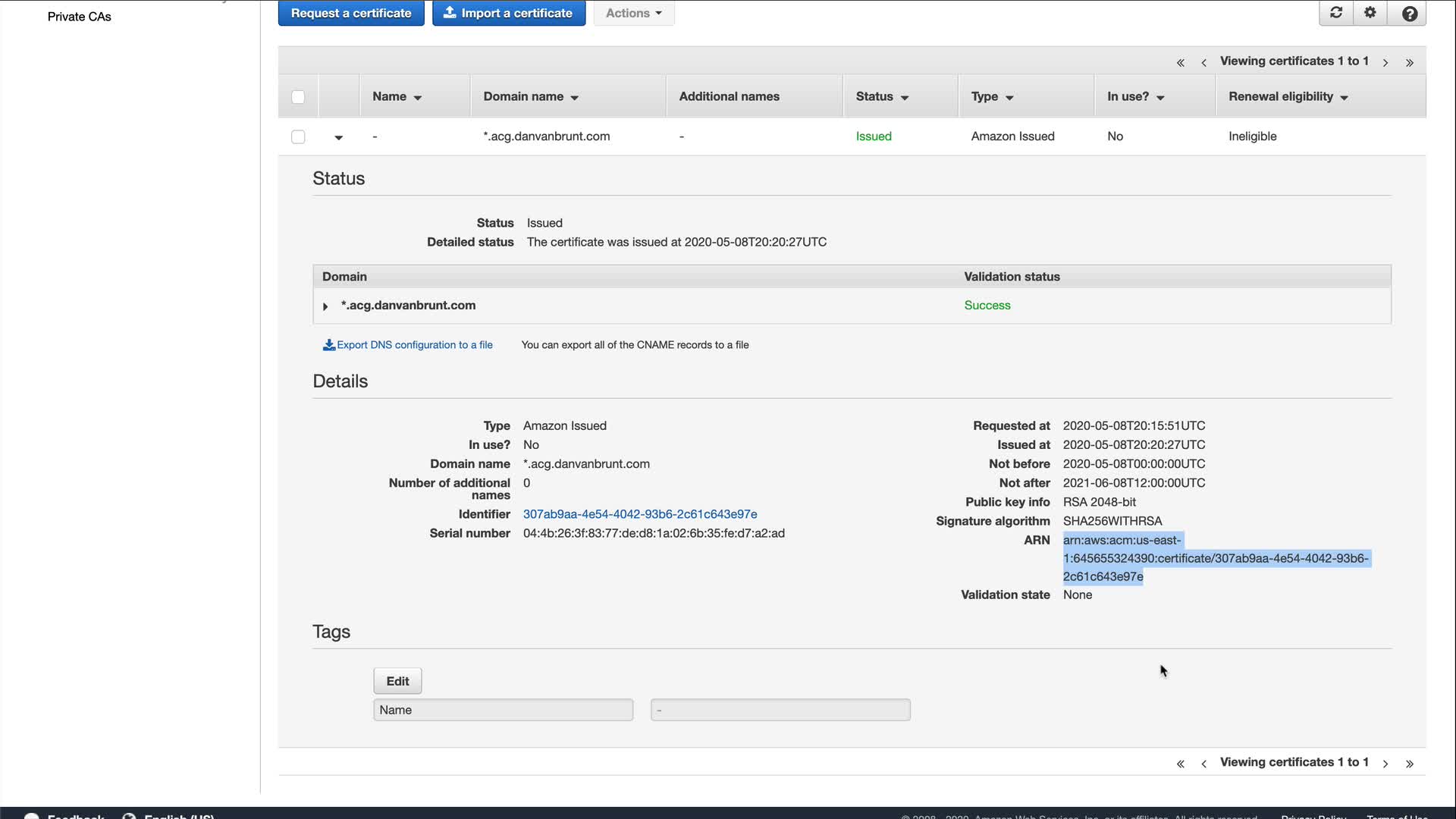Click the help question mark icon

(x=1409, y=14)
